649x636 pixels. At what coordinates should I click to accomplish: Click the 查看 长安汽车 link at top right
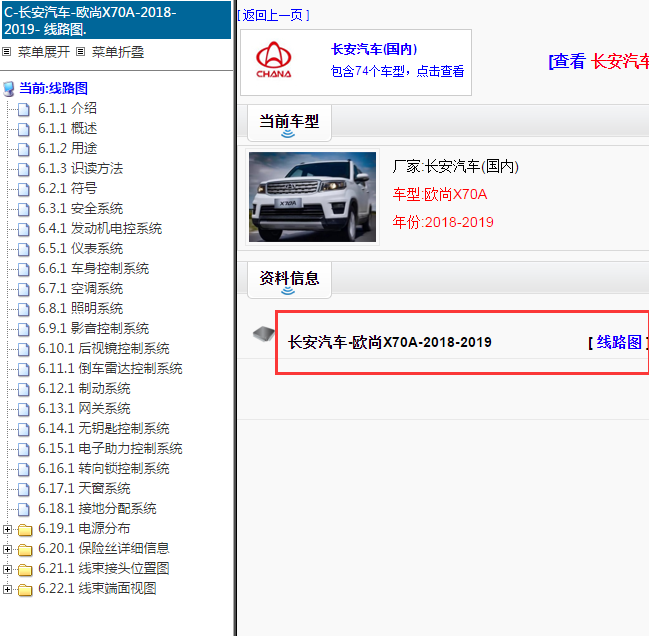pos(599,62)
